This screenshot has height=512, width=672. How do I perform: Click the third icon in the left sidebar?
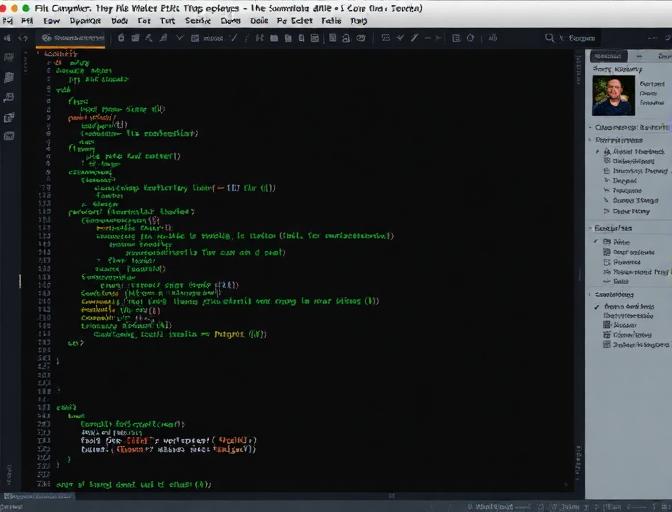pyautogui.click(x=9, y=97)
